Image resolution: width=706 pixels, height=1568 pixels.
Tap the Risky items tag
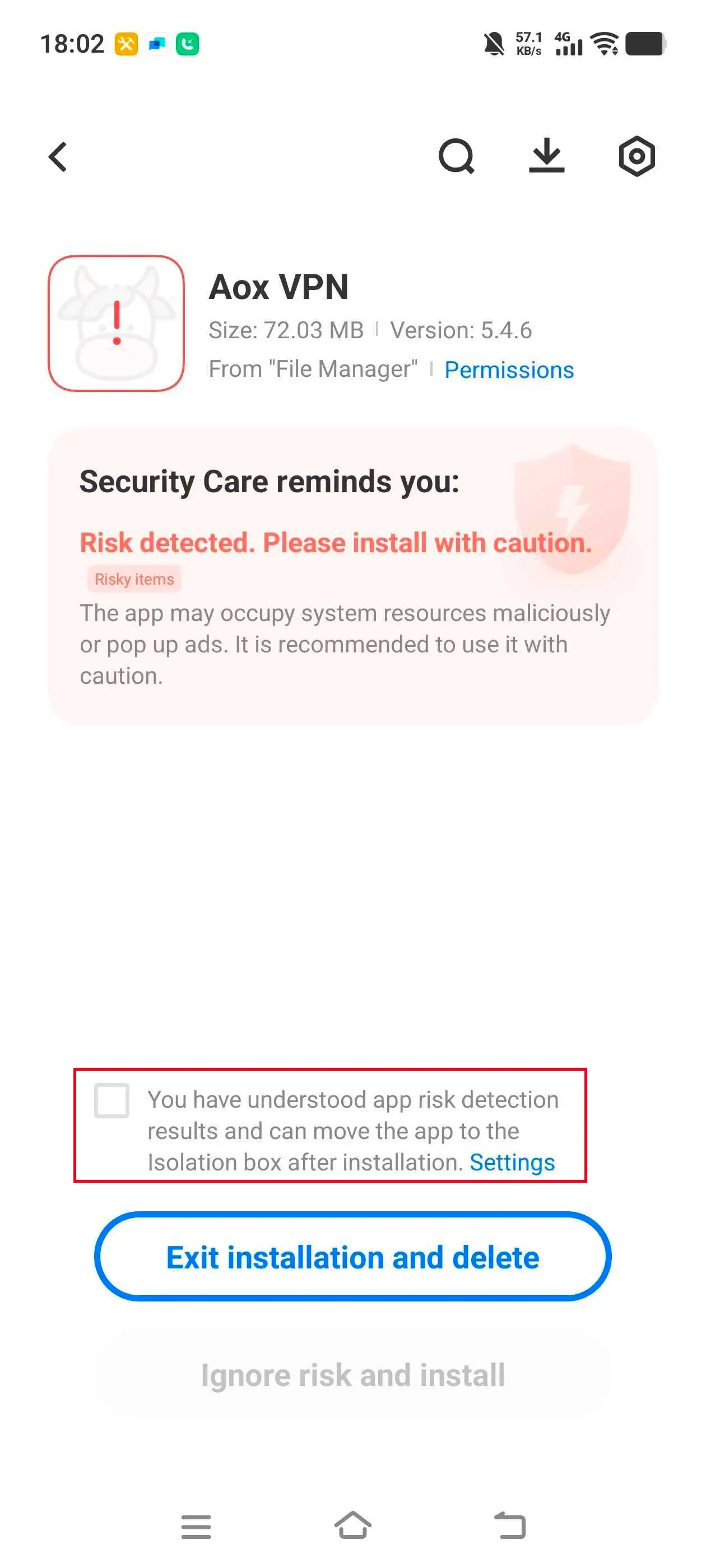pos(134,579)
